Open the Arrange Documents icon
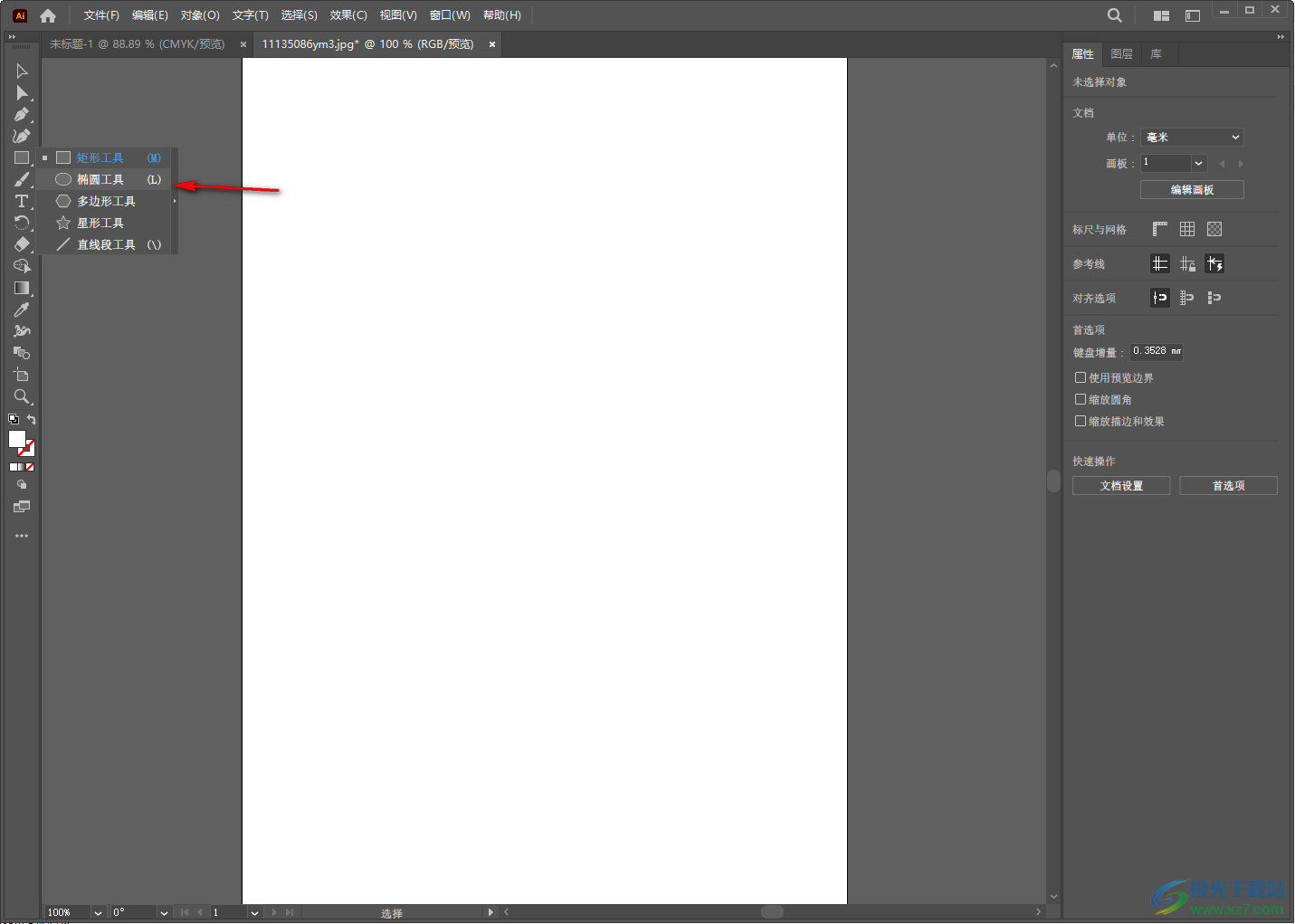The width and height of the screenshot is (1295, 924). [x=1162, y=15]
